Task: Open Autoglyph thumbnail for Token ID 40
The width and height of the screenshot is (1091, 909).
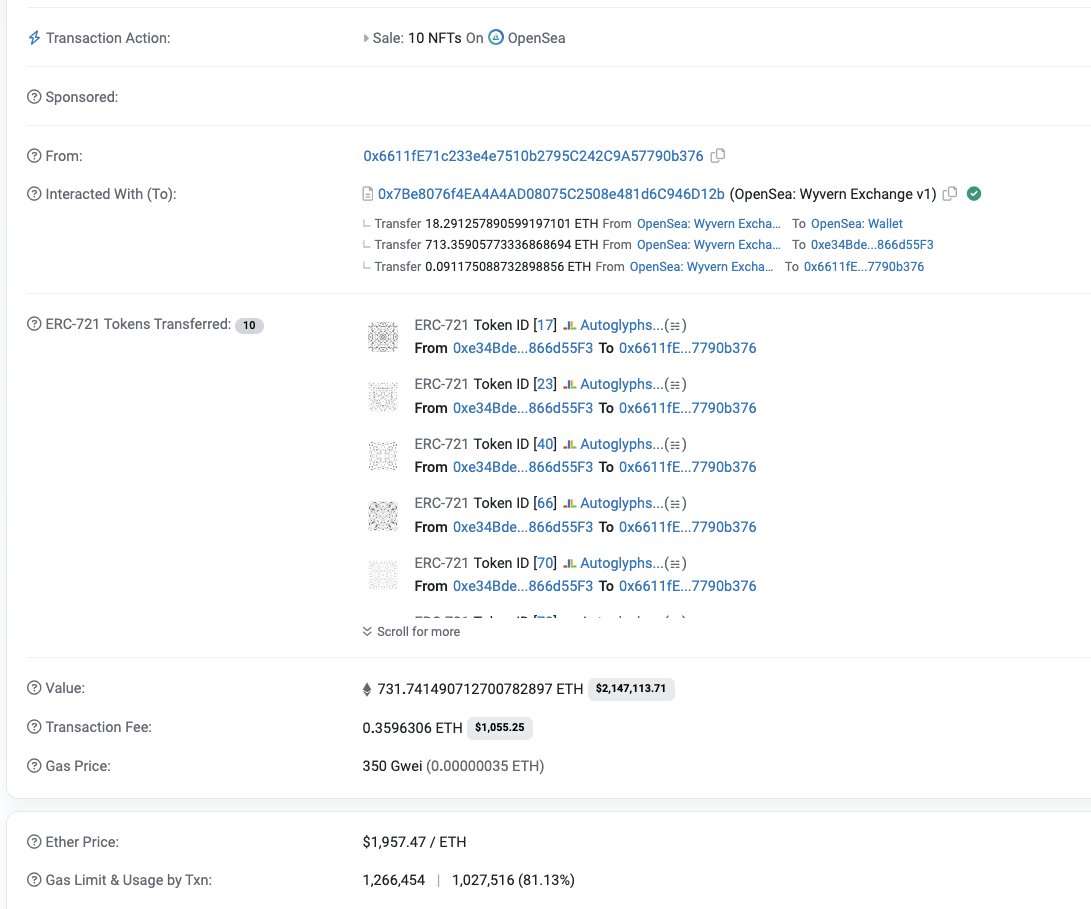Action: tap(383, 456)
